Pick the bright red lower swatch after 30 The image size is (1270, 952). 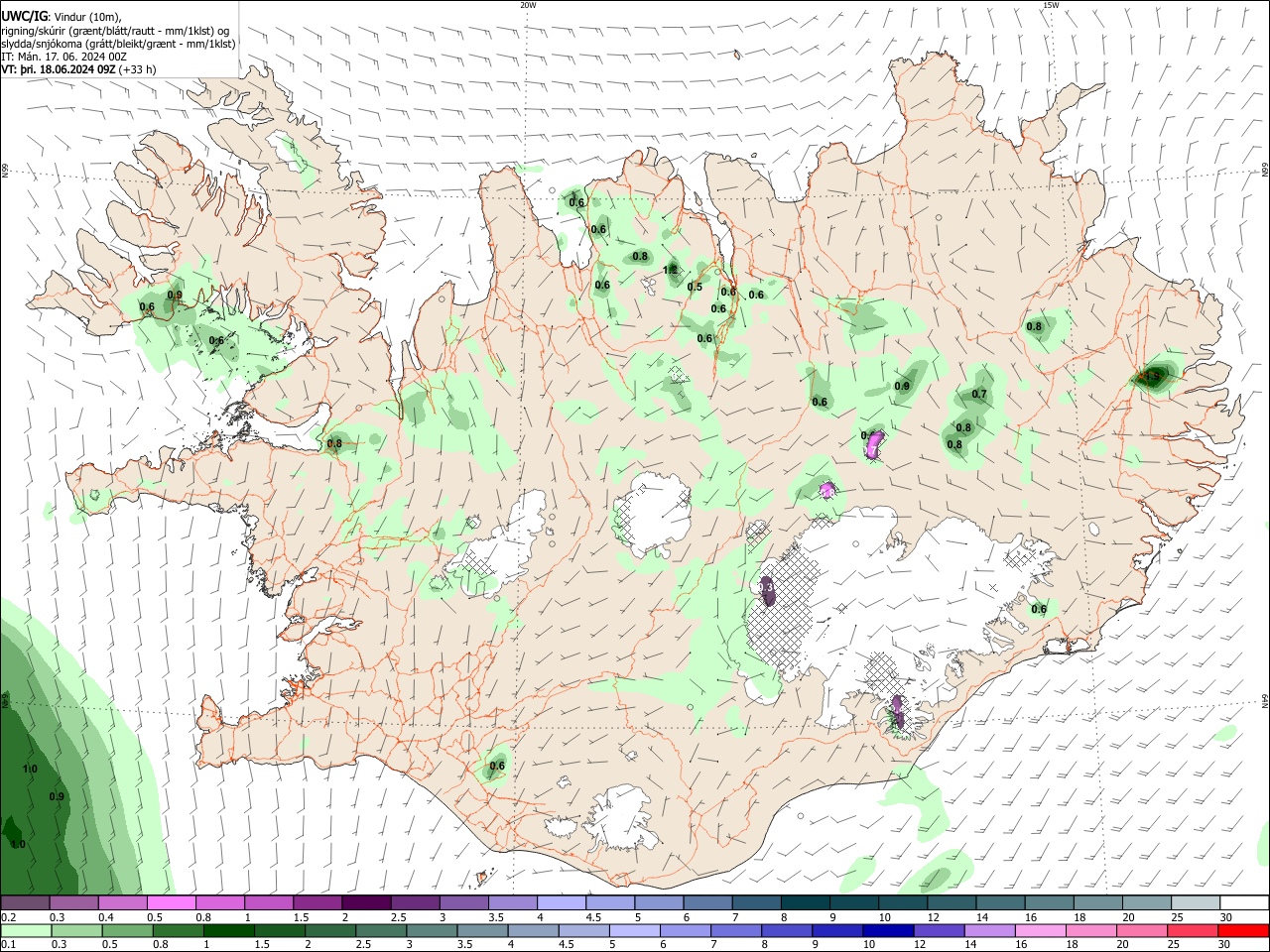tap(1242, 930)
